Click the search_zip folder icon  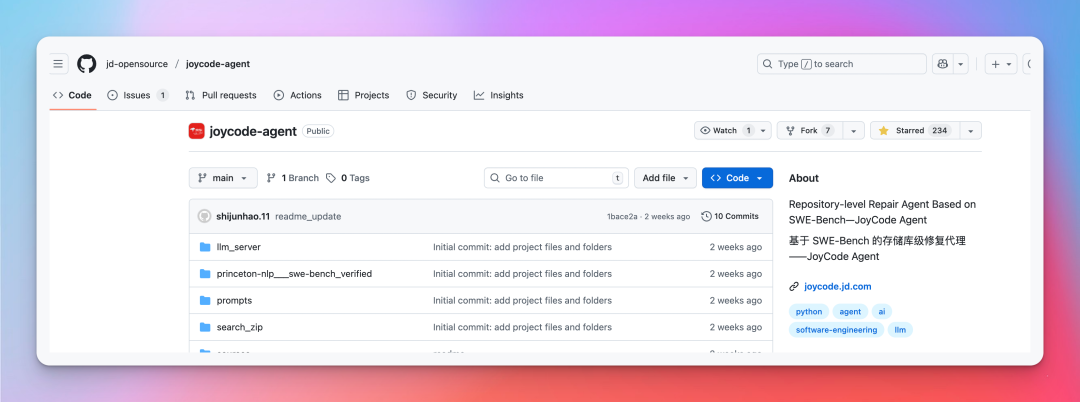[x=205, y=327]
